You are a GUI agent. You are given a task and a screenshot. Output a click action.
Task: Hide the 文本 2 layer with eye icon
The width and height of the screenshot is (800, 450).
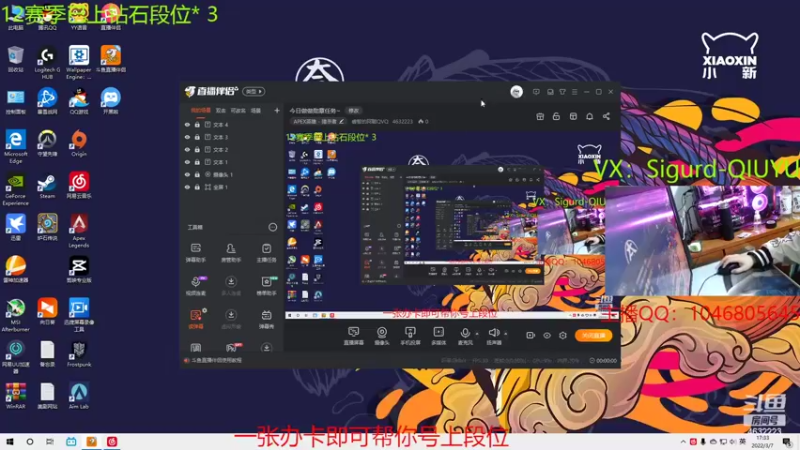click(187, 149)
